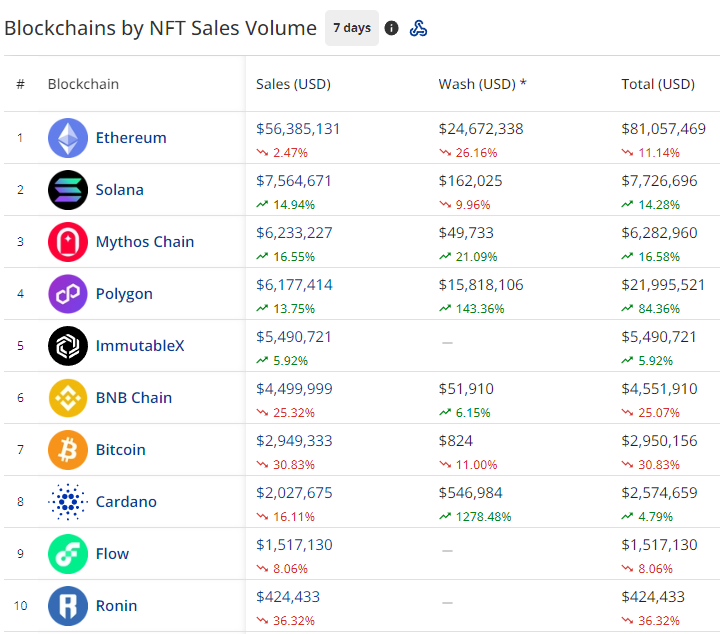
Task: Open the ImmutableX blockchain link
Action: 140,346
